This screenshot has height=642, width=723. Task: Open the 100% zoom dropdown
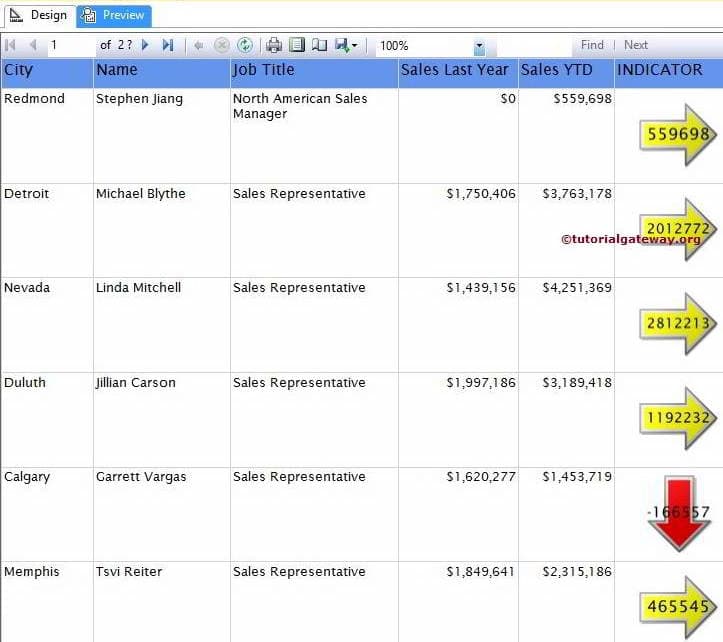tap(480, 46)
